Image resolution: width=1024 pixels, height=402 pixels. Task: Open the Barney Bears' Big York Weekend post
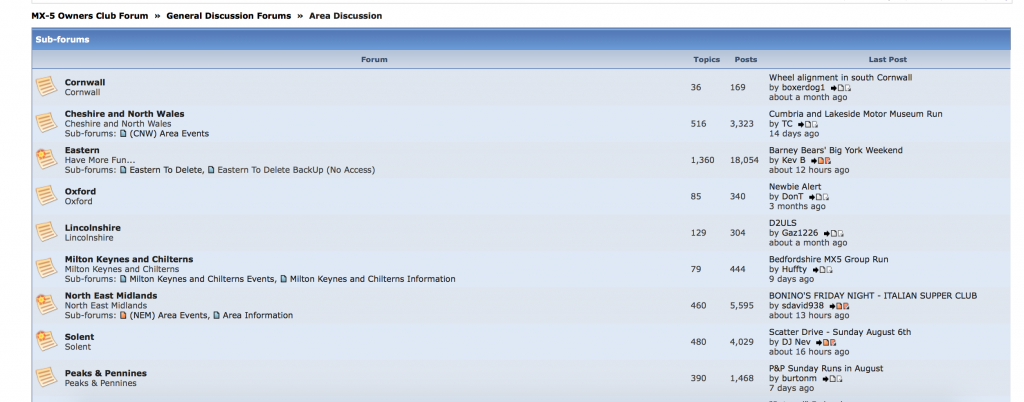(x=835, y=150)
